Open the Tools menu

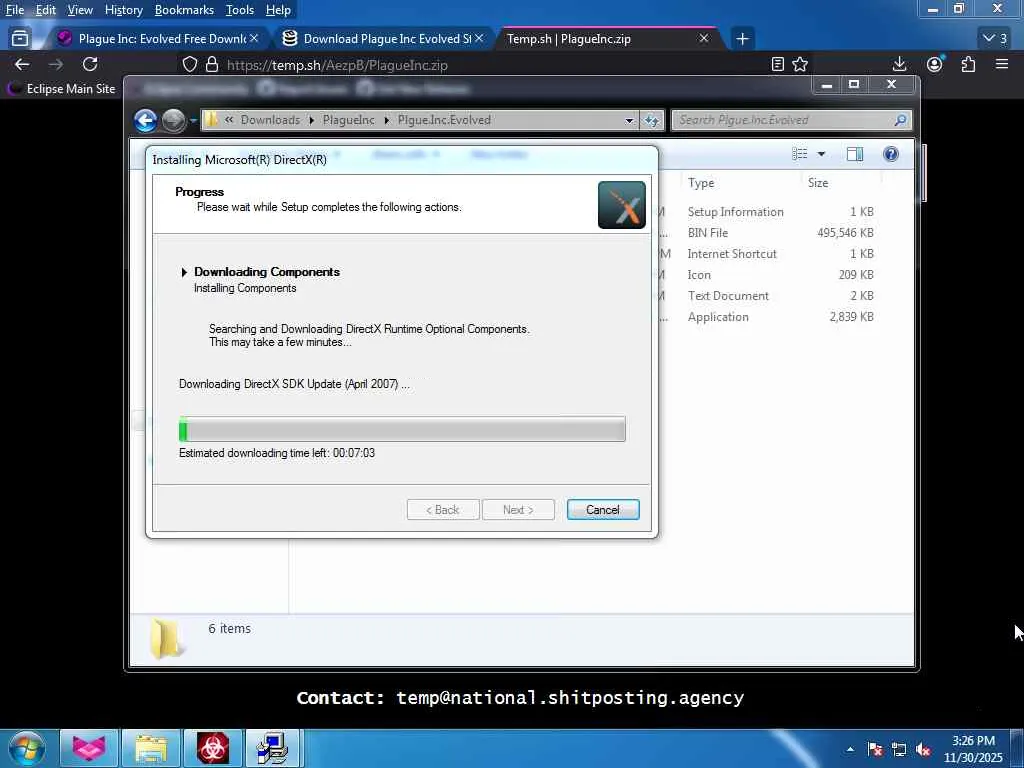240,10
